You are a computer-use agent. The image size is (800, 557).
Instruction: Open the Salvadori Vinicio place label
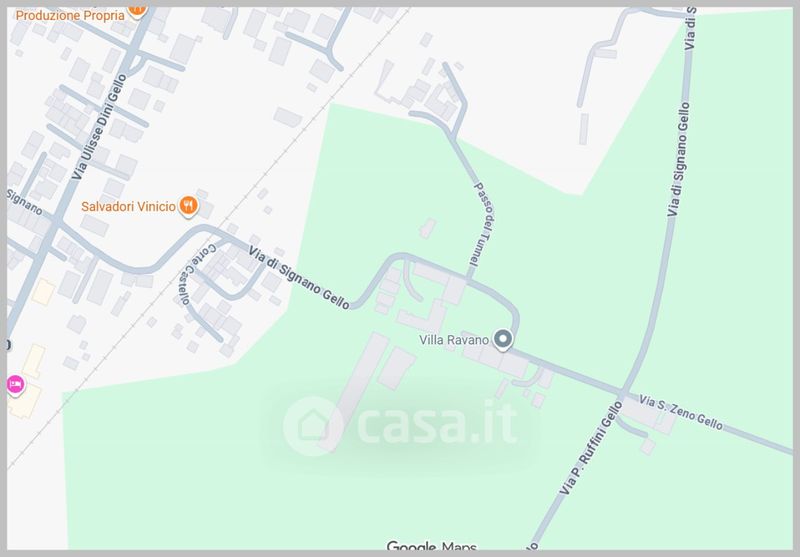click(x=129, y=207)
